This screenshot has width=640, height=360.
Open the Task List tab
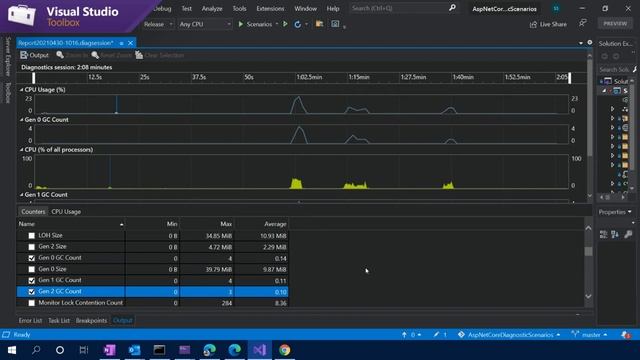[x=59, y=320]
